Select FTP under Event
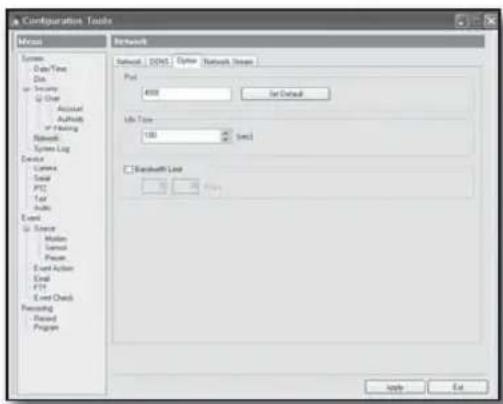This screenshot has width=503, height=404. pos(40,287)
